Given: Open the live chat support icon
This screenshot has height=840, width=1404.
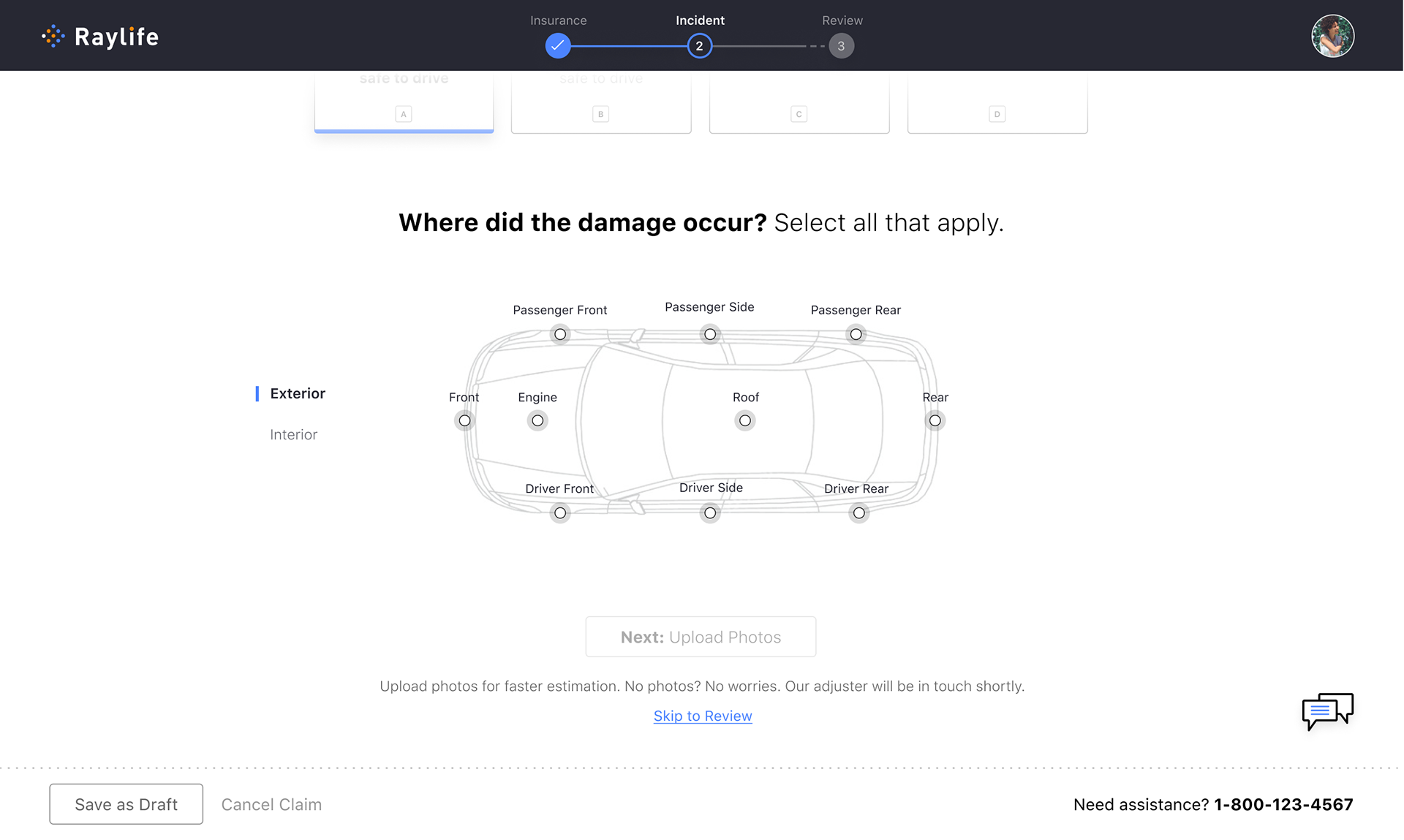Looking at the screenshot, I should click(1327, 711).
